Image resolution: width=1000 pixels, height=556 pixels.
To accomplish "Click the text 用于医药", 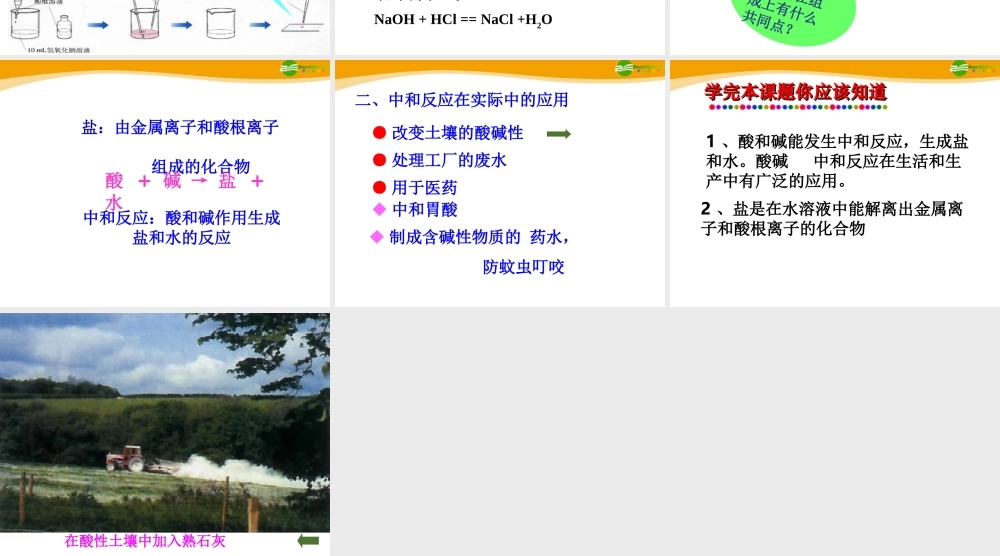I will [424, 187].
